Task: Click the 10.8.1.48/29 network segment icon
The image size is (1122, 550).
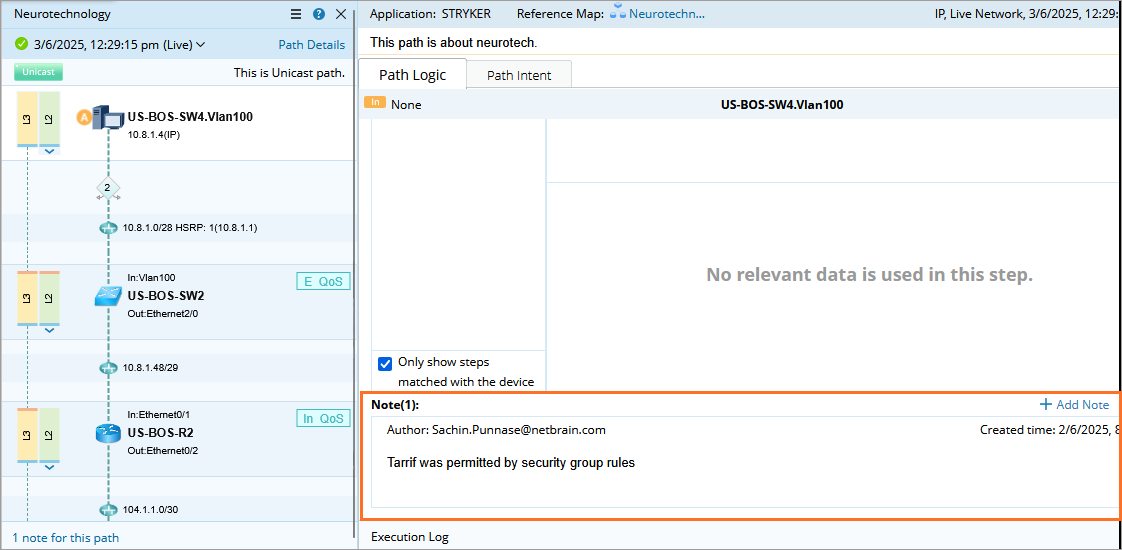Action: point(108,368)
